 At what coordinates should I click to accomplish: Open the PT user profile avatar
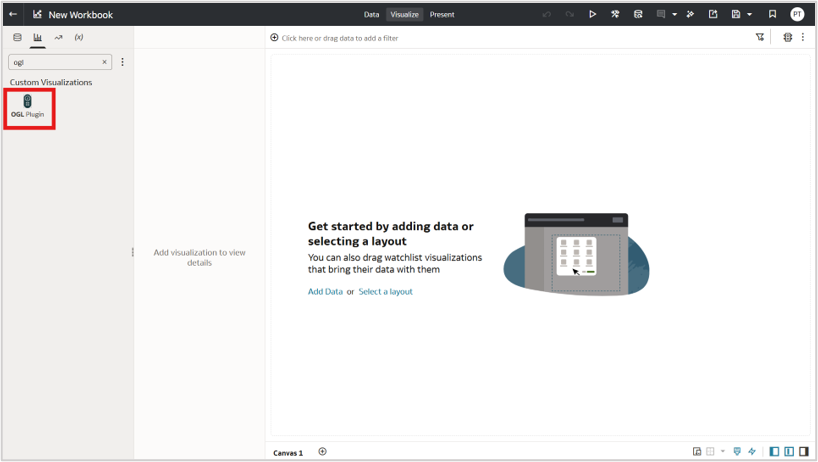pyautogui.click(x=797, y=15)
